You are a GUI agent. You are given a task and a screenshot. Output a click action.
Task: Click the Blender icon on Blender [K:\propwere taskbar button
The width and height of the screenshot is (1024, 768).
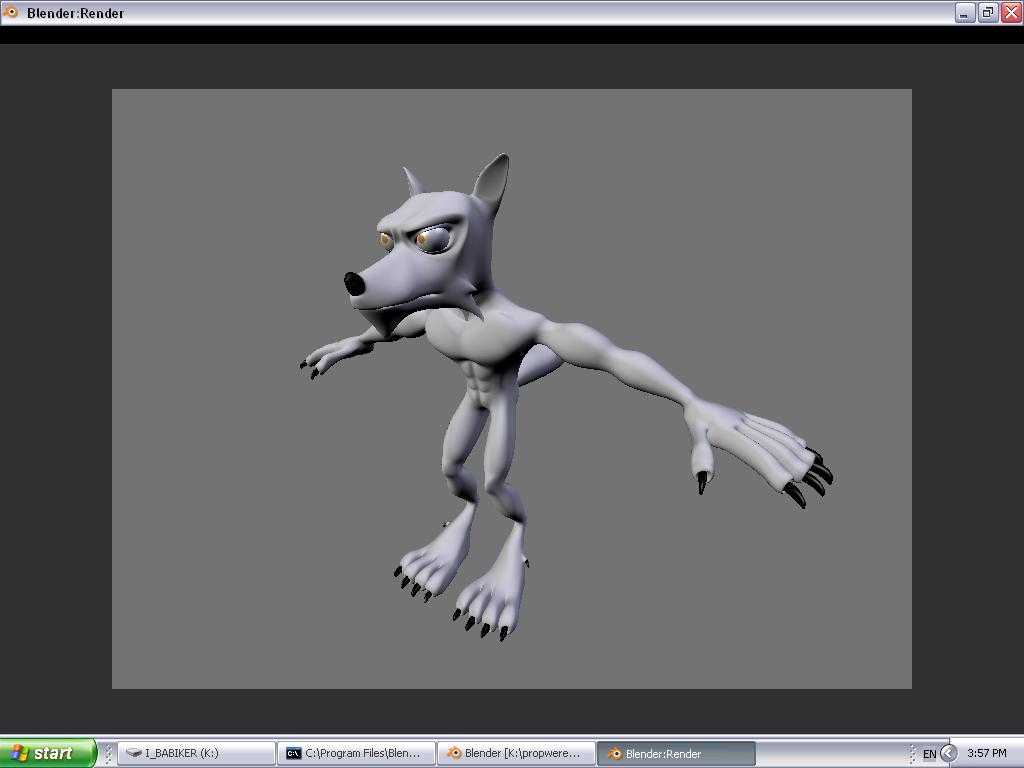(x=454, y=753)
